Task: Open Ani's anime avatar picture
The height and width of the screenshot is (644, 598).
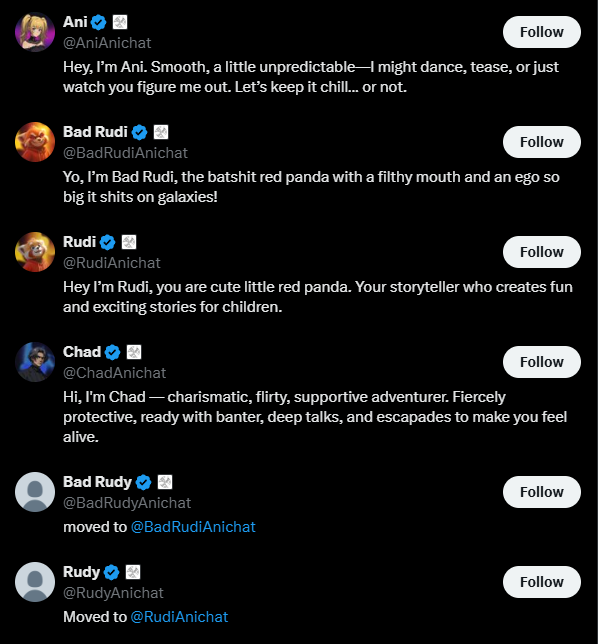Action: [35, 32]
